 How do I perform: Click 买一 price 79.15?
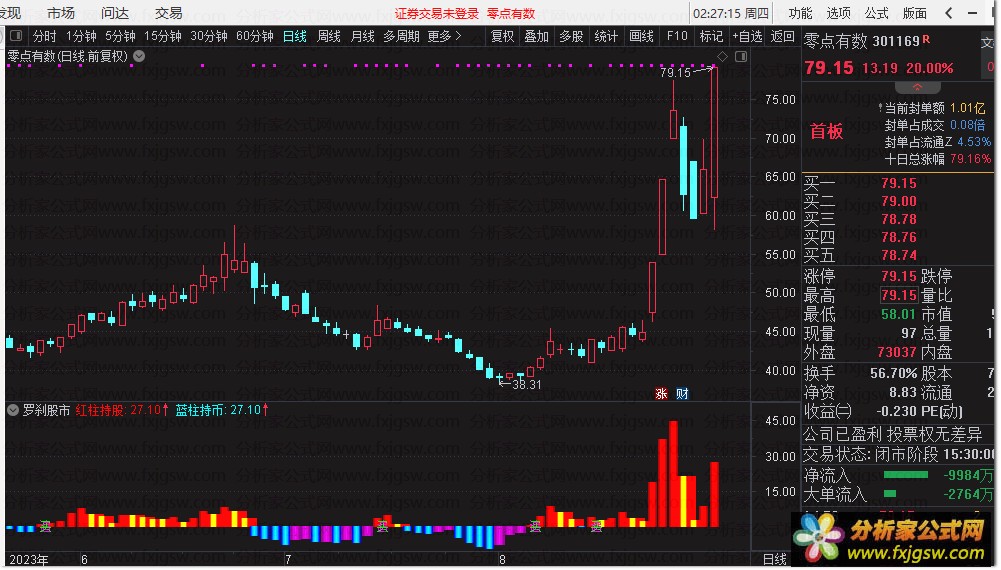pos(898,183)
